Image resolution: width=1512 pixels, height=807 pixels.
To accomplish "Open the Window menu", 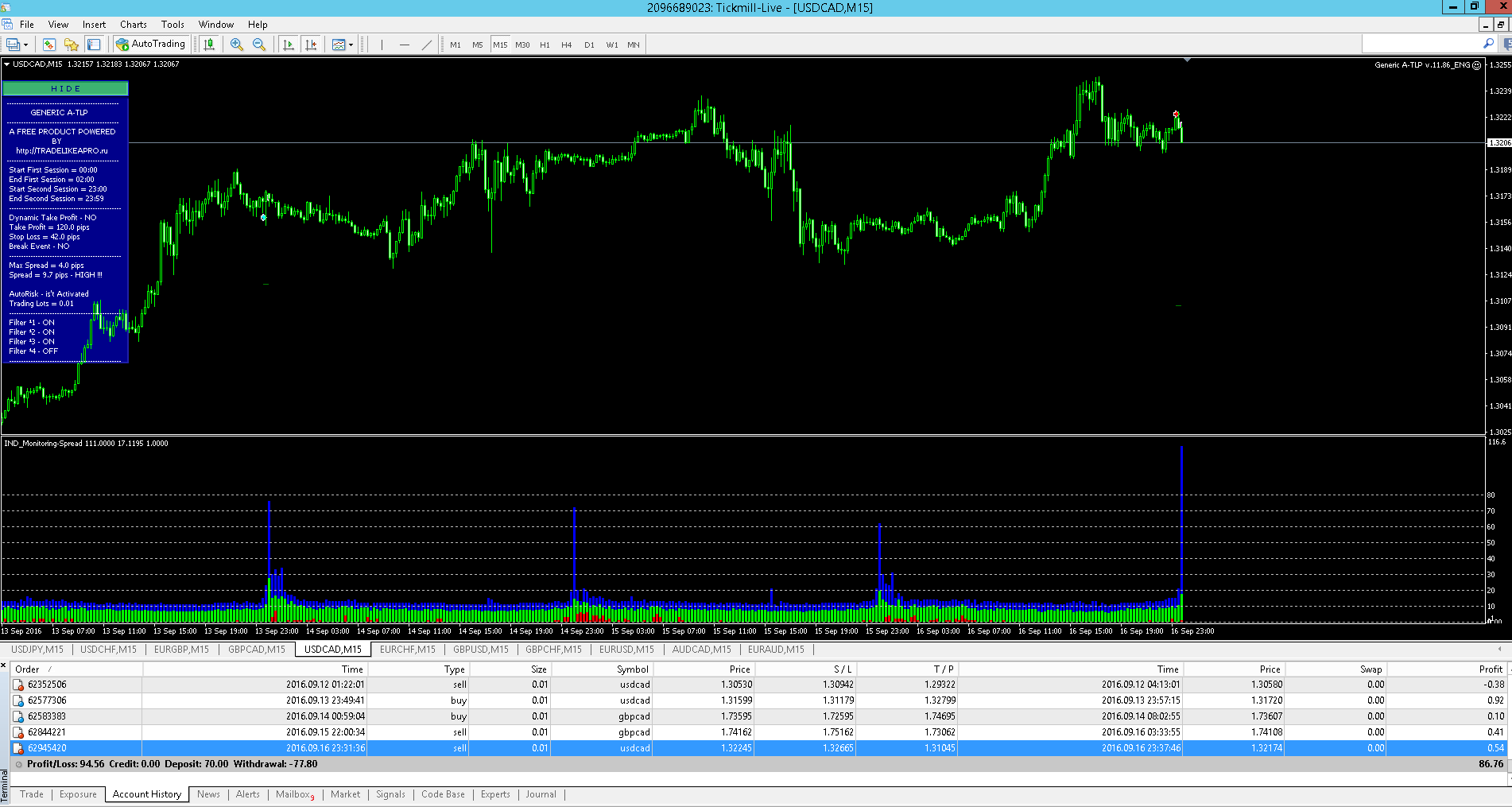I will point(216,25).
